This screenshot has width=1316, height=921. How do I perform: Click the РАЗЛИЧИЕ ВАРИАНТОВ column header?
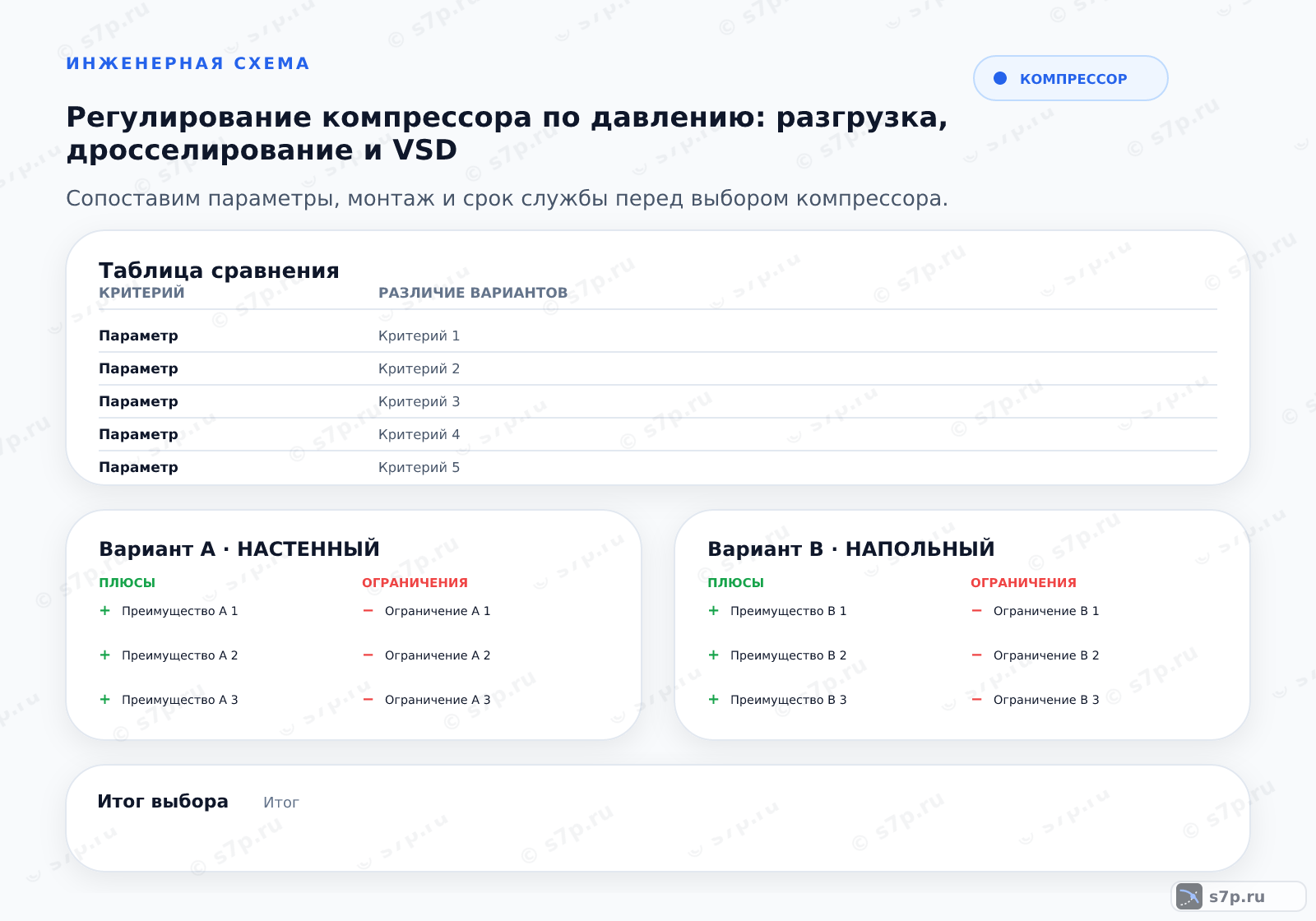(x=473, y=293)
